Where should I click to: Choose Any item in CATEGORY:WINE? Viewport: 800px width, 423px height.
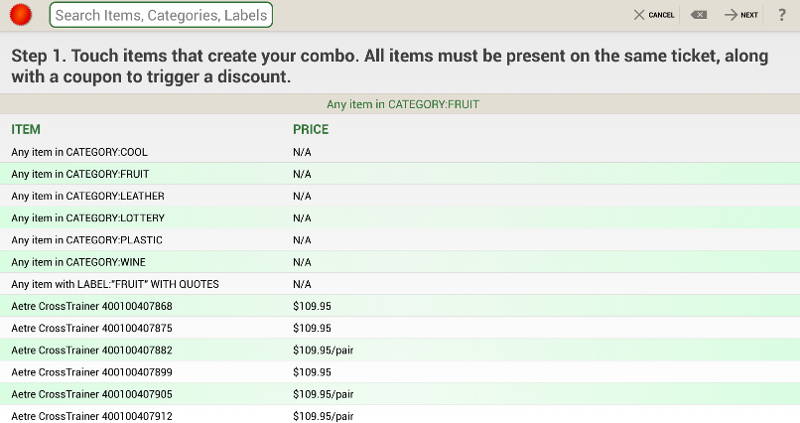point(400,262)
